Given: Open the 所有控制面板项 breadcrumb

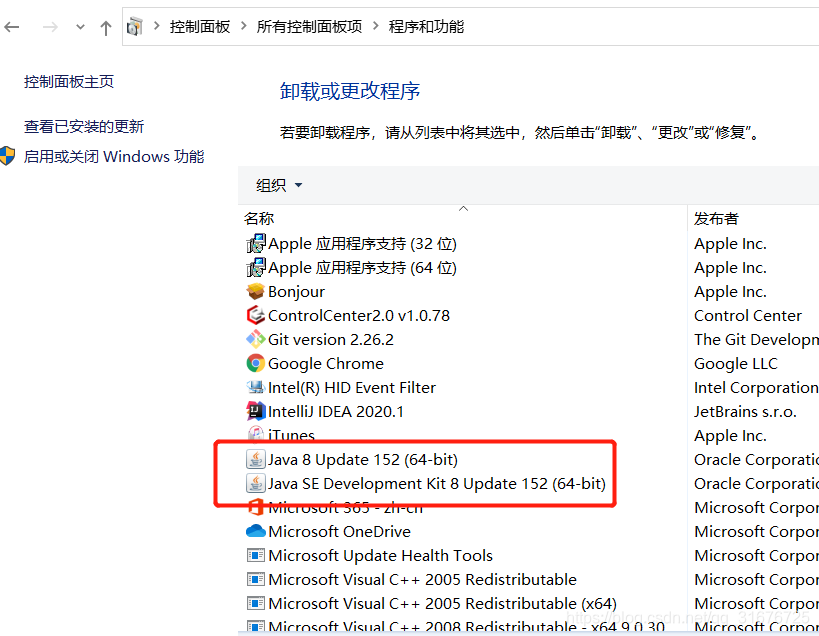Looking at the screenshot, I should pyautogui.click(x=309, y=27).
